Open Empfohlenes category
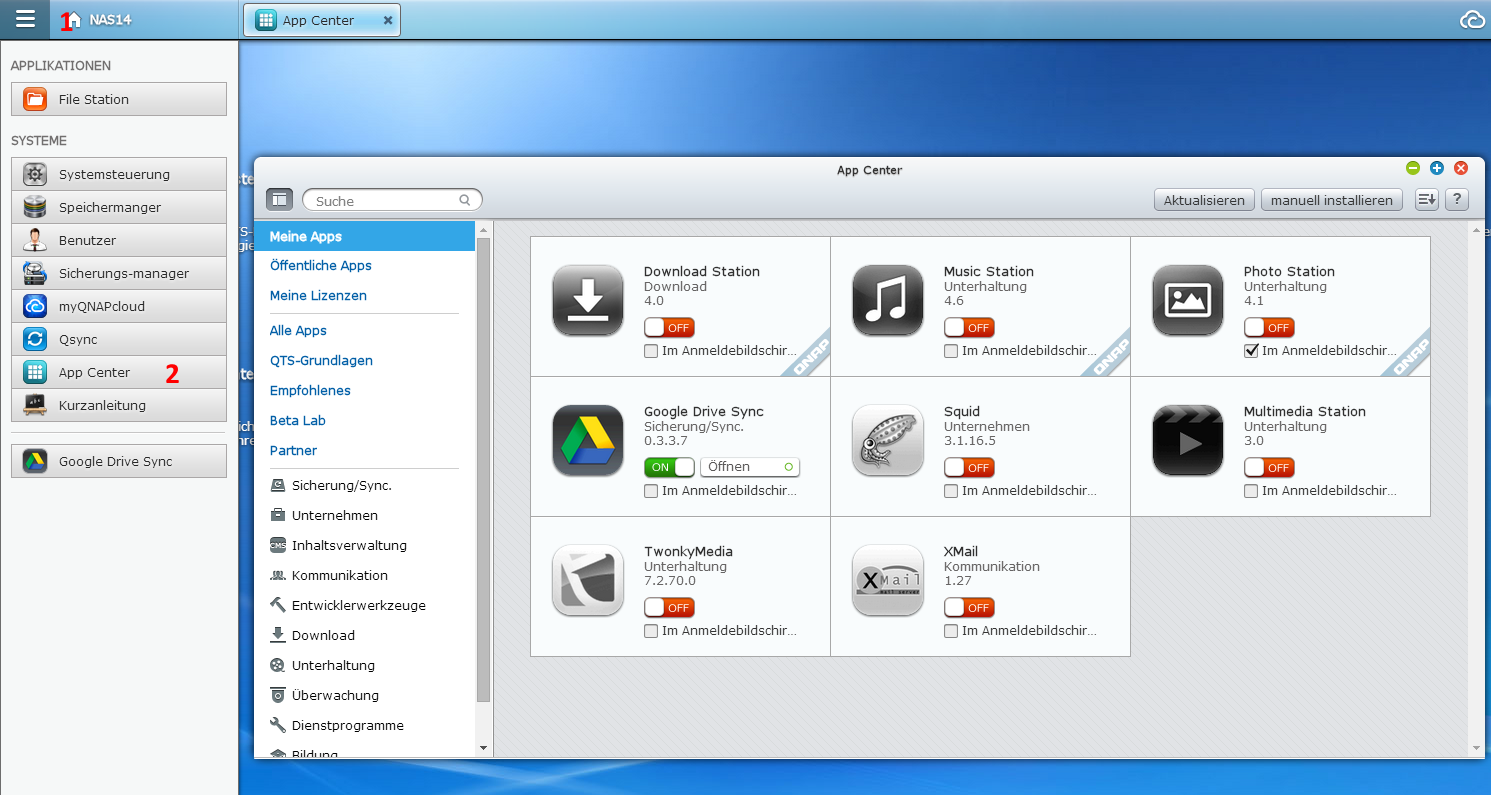The image size is (1491, 795). (310, 391)
